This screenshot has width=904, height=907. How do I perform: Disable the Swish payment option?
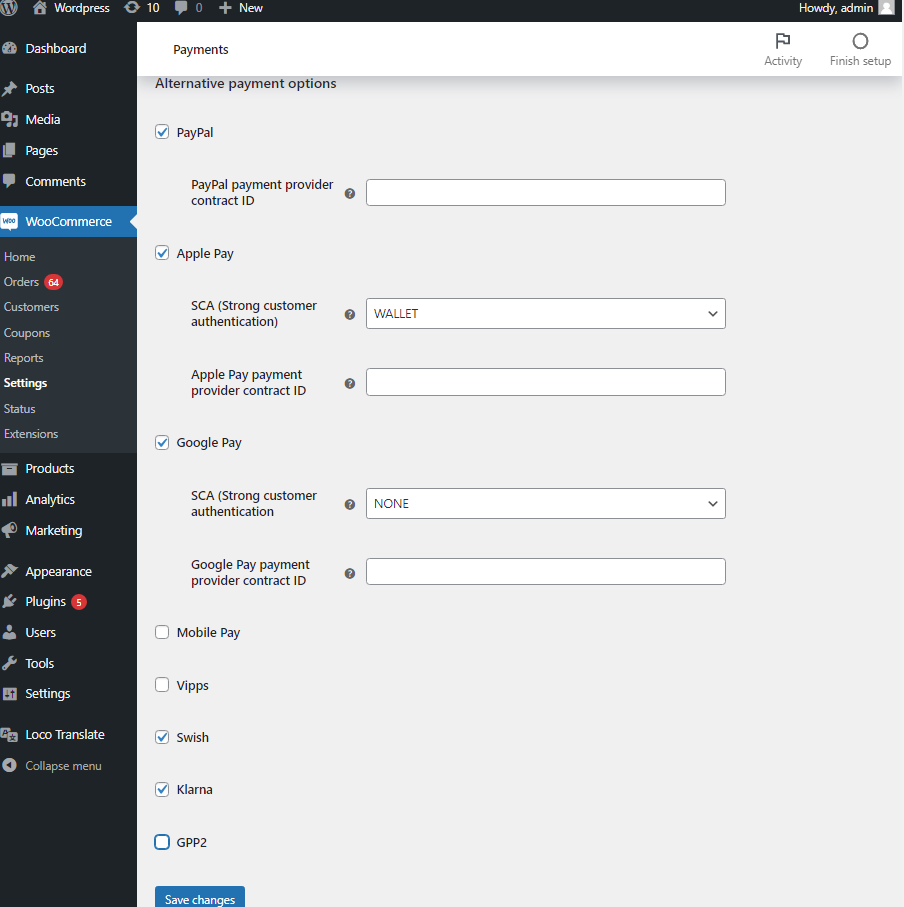pos(162,736)
